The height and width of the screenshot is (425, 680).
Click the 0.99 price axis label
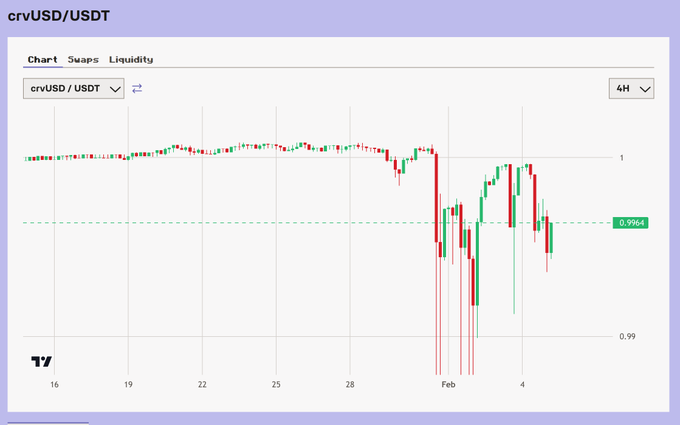coord(627,337)
